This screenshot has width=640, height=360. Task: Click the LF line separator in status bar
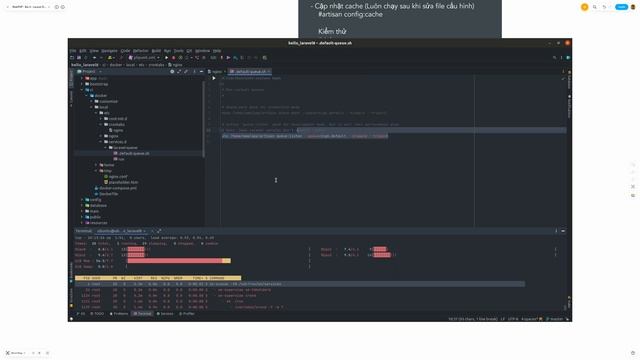pyautogui.click(x=502, y=319)
